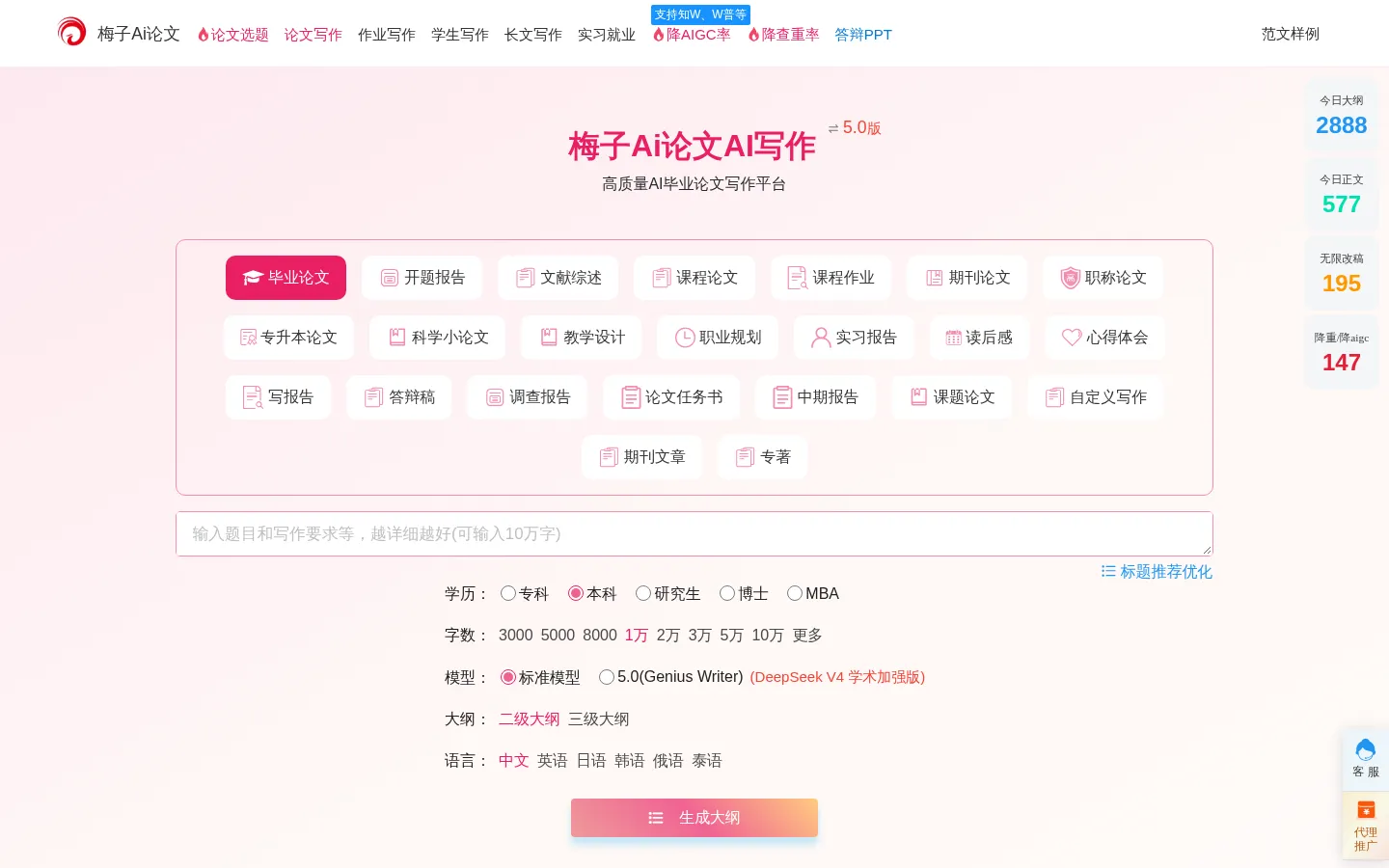This screenshot has width=1389, height=868.
Task: Select the 课程论文 category
Action: click(x=694, y=278)
